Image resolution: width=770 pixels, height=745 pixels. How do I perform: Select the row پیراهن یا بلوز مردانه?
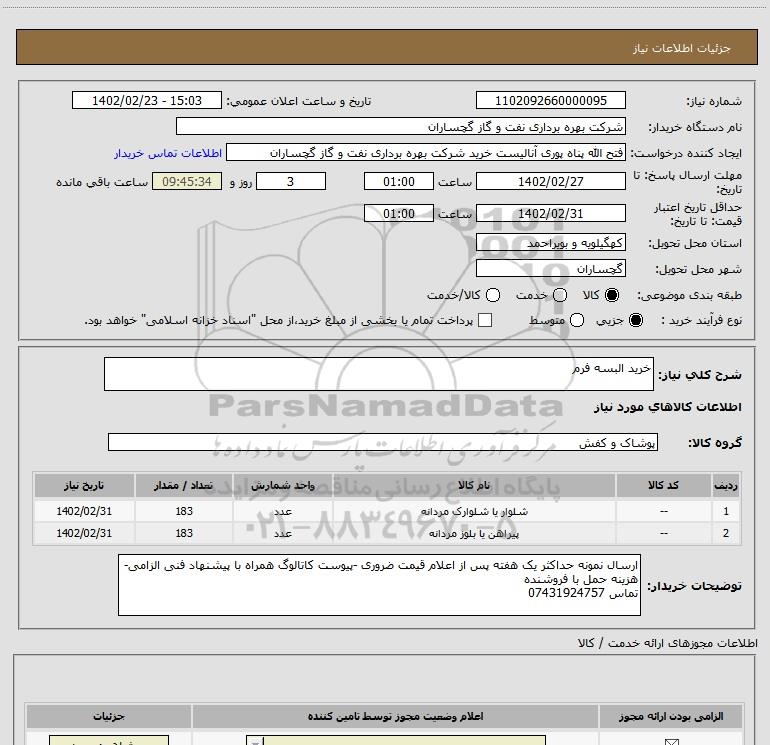[387, 533]
